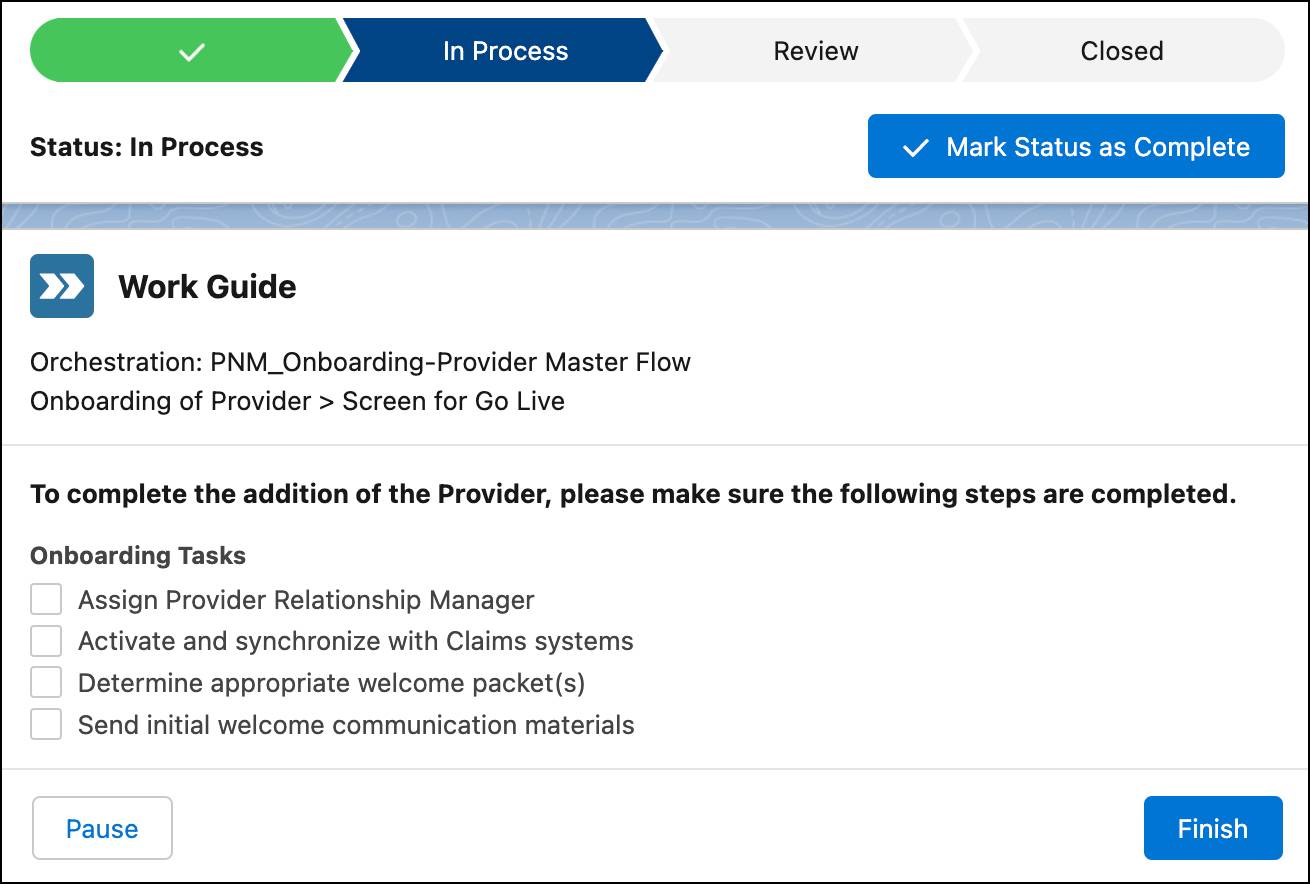Click the Work Guide heading
Viewport: 1310px width, 884px height.
(207, 287)
